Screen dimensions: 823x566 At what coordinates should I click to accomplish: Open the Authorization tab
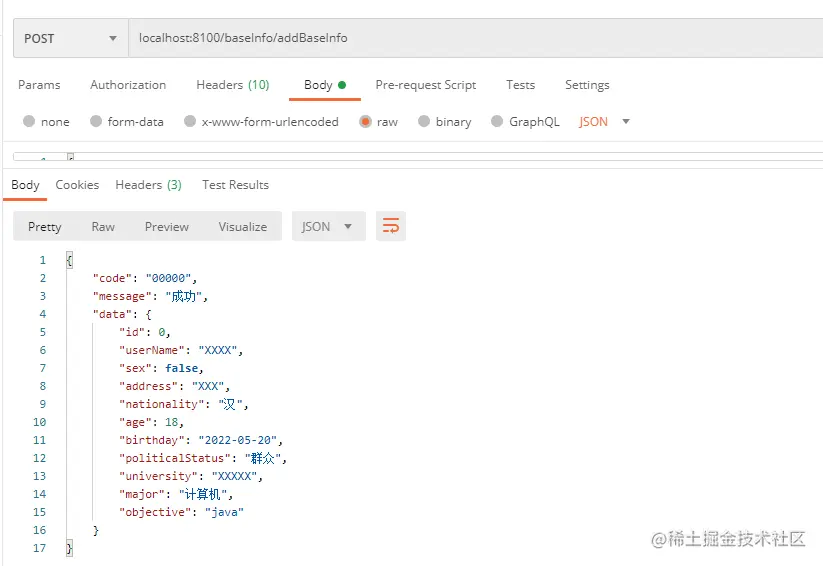pos(128,85)
